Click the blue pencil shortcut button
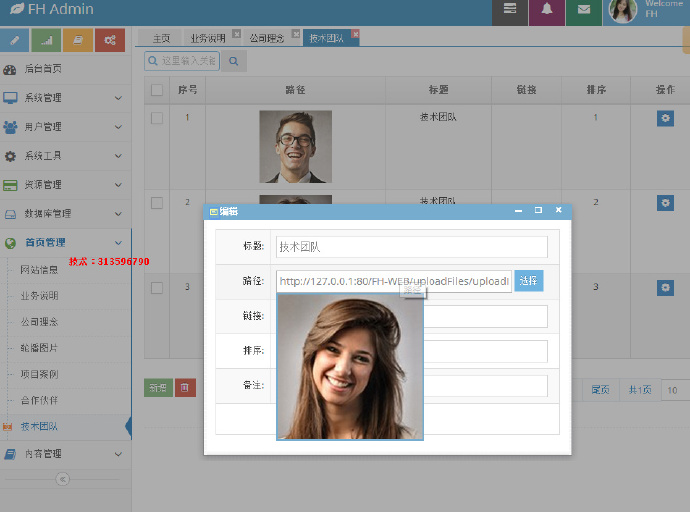The width and height of the screenshot is (690, 512). click(x=15, y=40)
